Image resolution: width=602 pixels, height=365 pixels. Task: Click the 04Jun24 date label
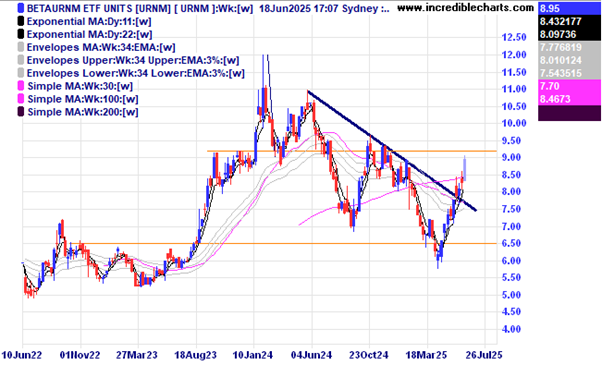point(311,355)
